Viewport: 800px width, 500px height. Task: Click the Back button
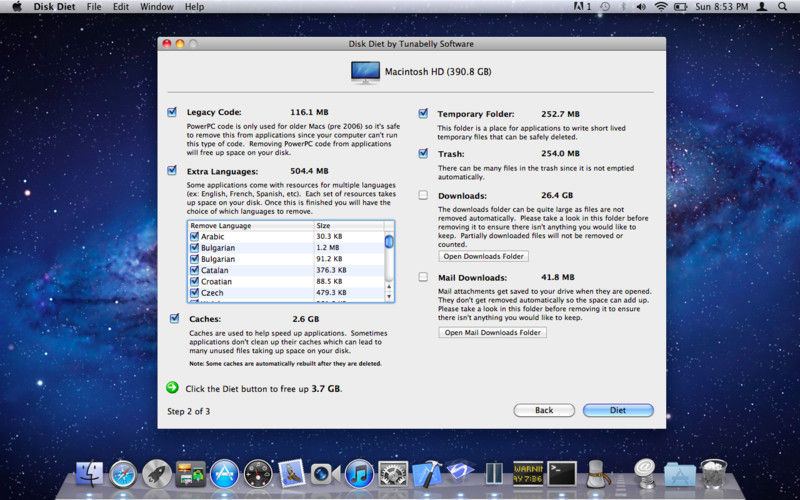[x=544, y=410]
